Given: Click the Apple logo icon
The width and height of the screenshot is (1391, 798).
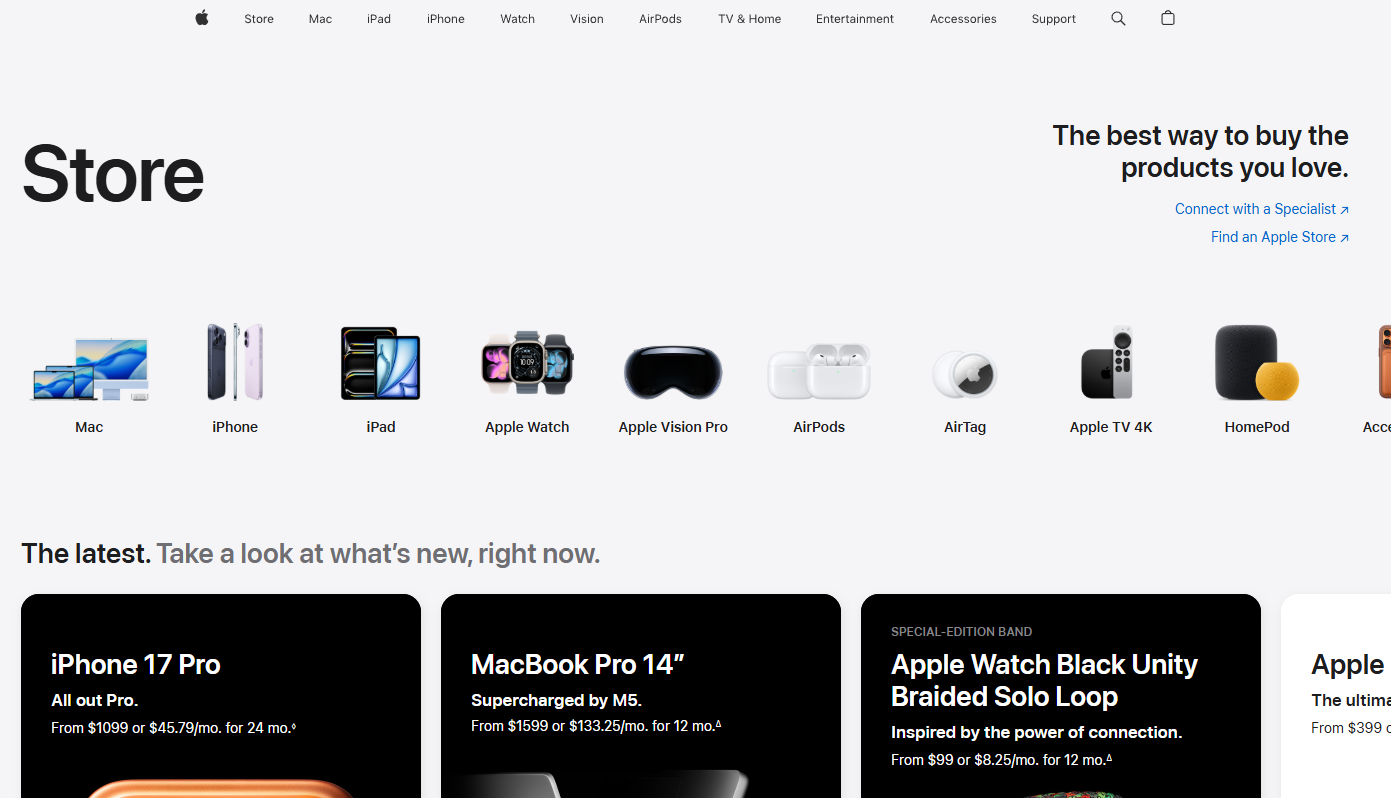Looking at the screenshot, I should tap(202, 18).
